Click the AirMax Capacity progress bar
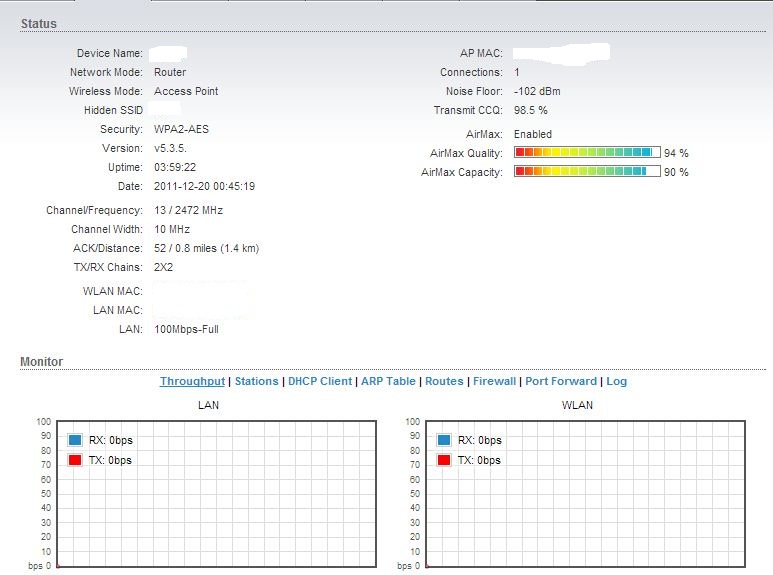 point(587,171)
